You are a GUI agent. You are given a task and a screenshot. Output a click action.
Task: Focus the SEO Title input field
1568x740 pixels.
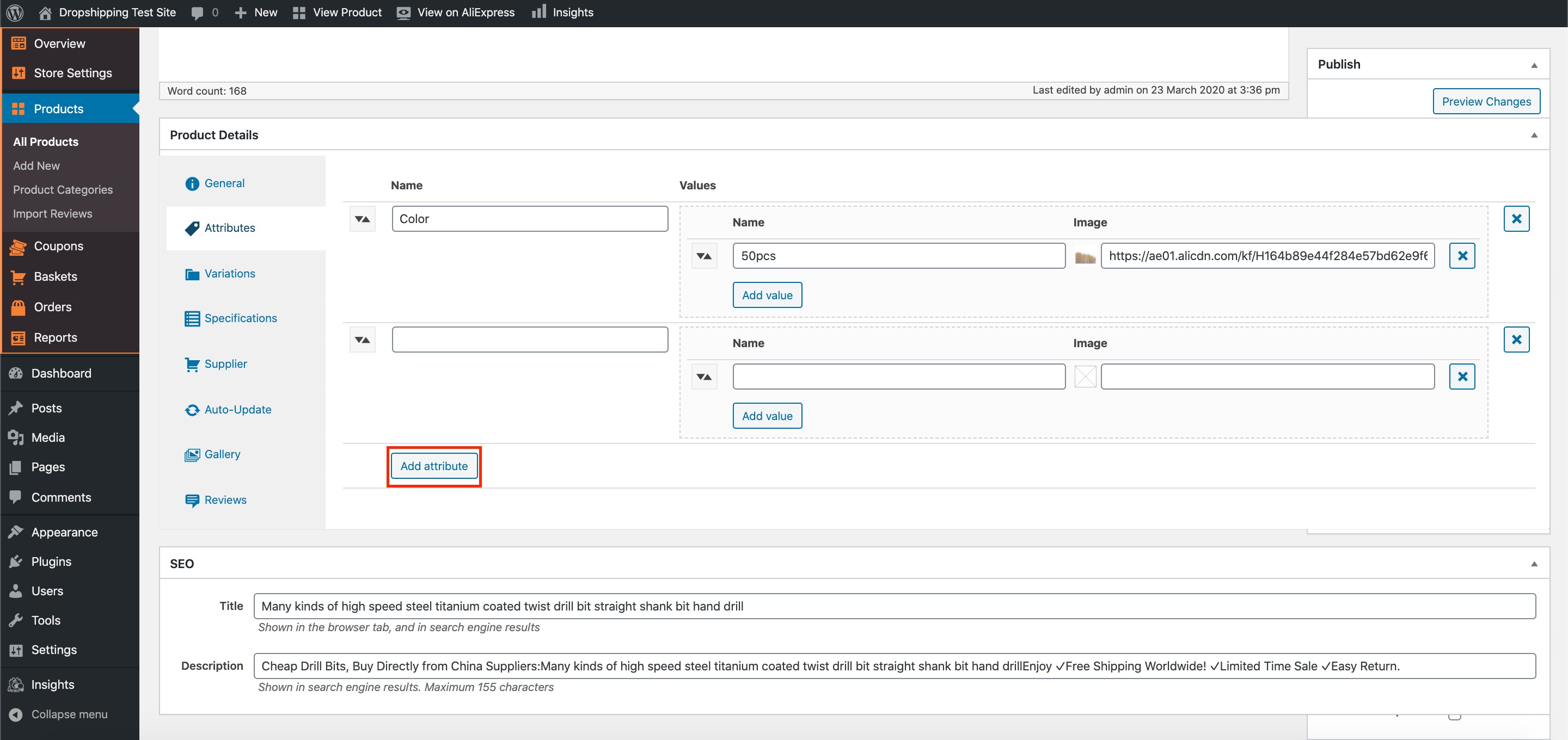tap(893, 606)
